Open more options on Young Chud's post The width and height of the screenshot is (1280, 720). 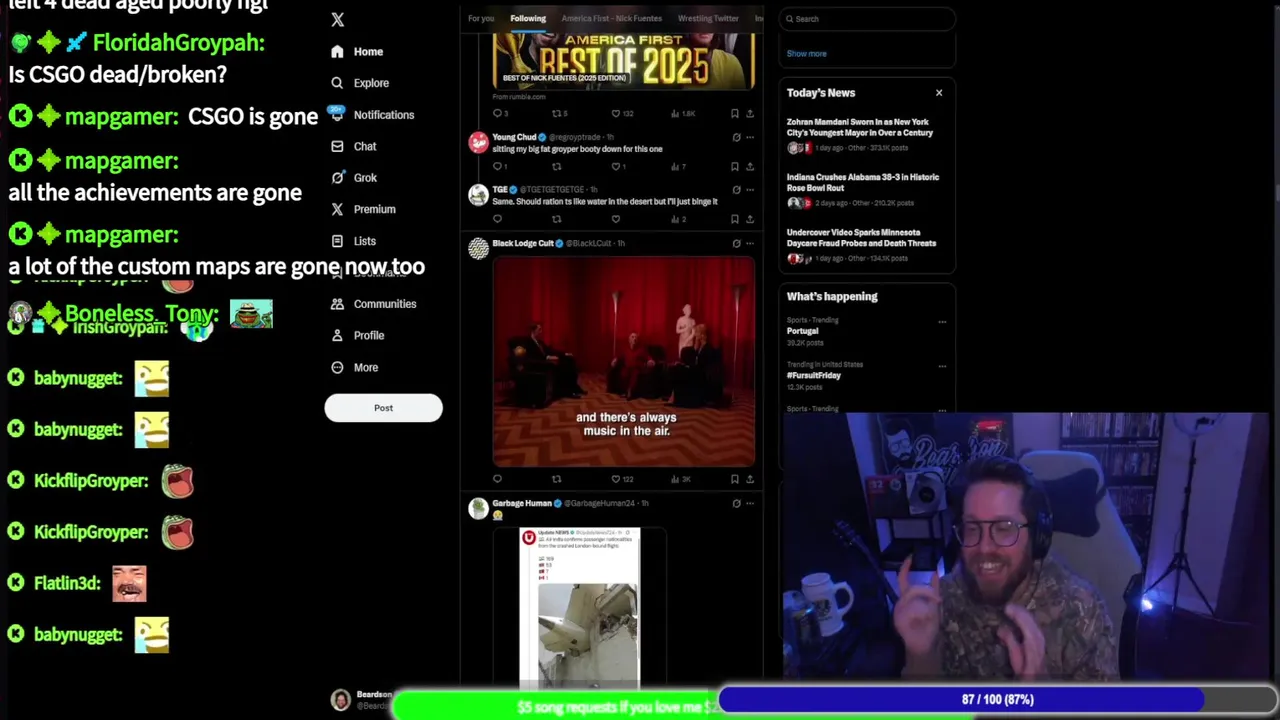750,137
